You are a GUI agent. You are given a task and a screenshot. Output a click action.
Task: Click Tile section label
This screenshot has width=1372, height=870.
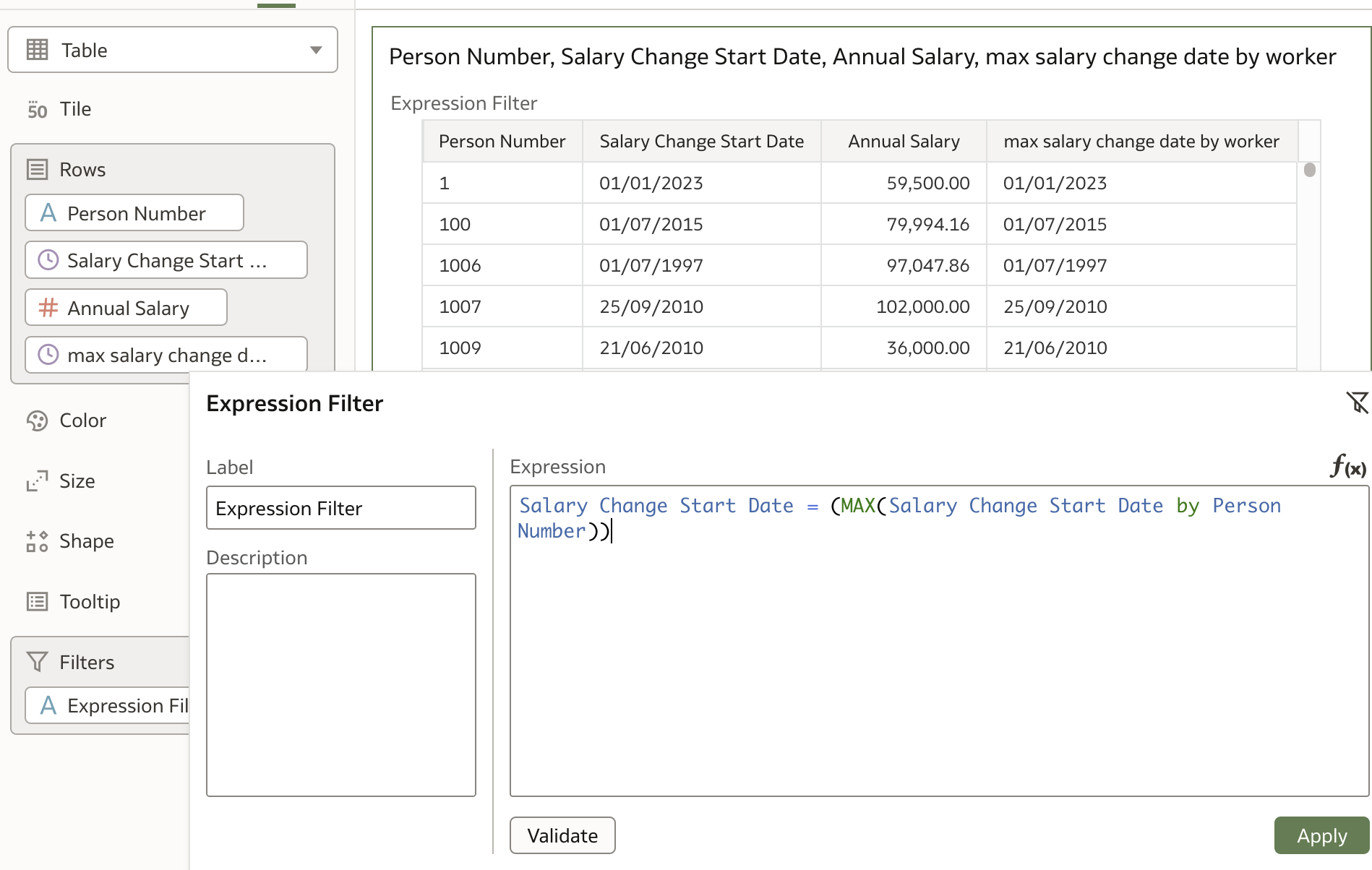[x=75, y=109]
